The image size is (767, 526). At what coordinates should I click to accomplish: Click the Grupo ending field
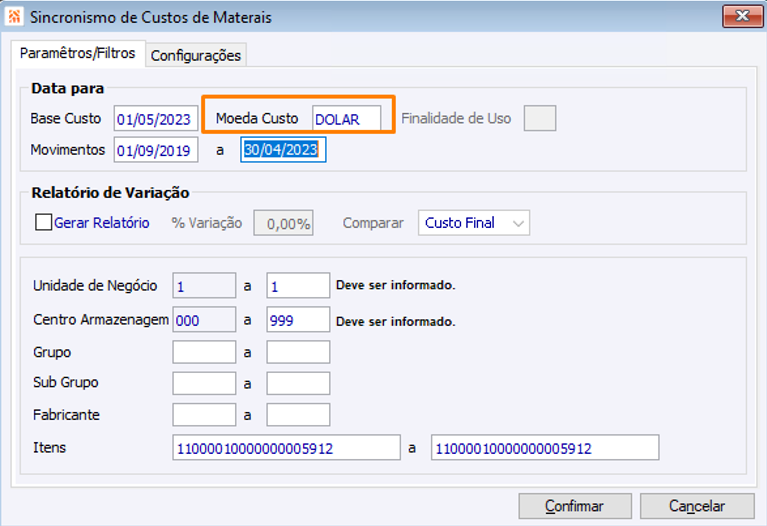point(298,352)
